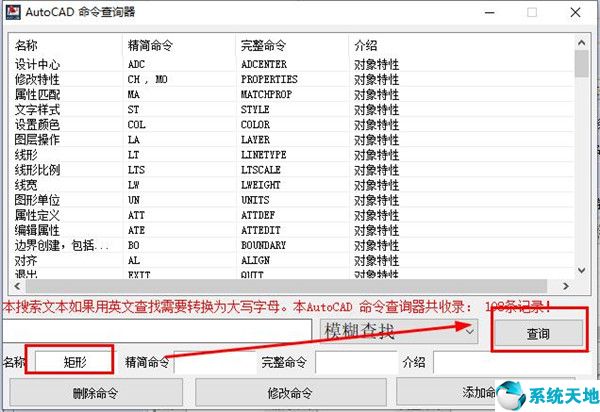Image resolution: width=600 pixels, height=412 pixels.
Task: Select the 编辑属性 row
Action: pyautogui.click(x=292, y=230)
